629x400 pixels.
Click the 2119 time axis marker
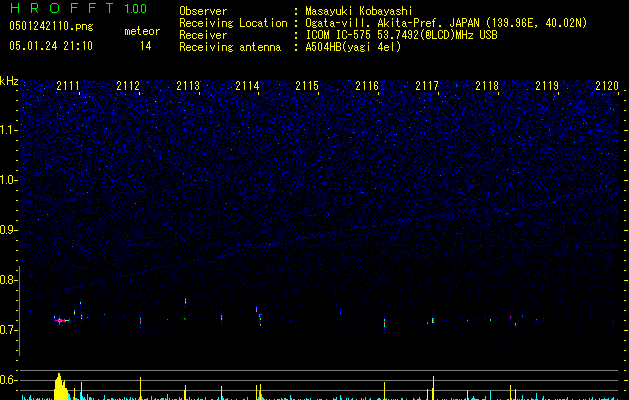click(x=547, y=86)
